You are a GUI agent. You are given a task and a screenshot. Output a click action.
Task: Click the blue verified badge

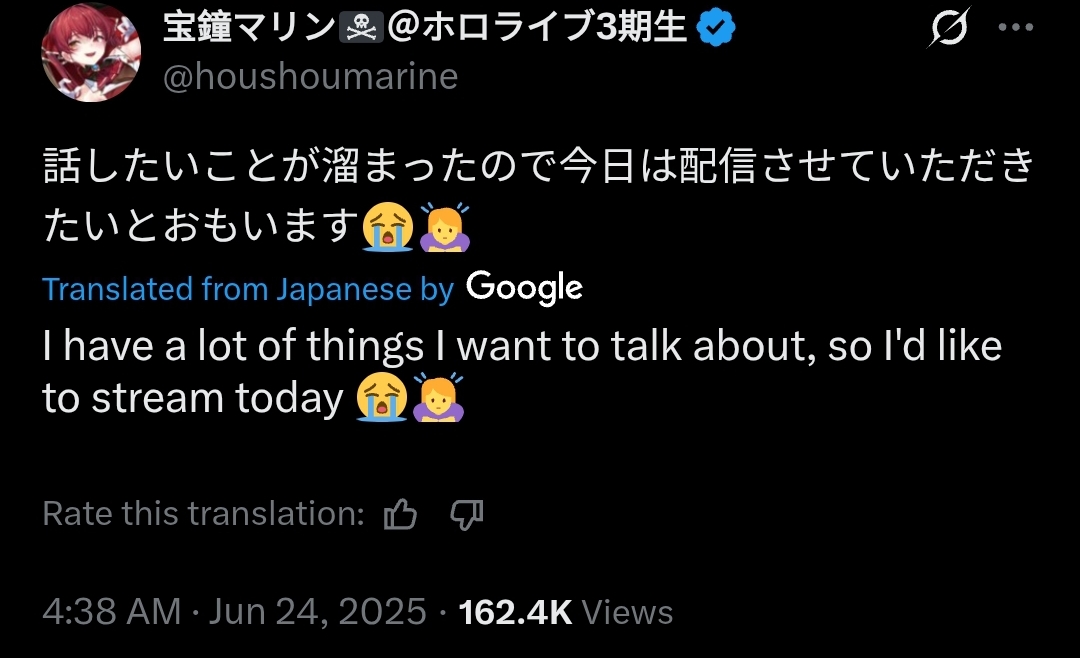click(716, 30)
